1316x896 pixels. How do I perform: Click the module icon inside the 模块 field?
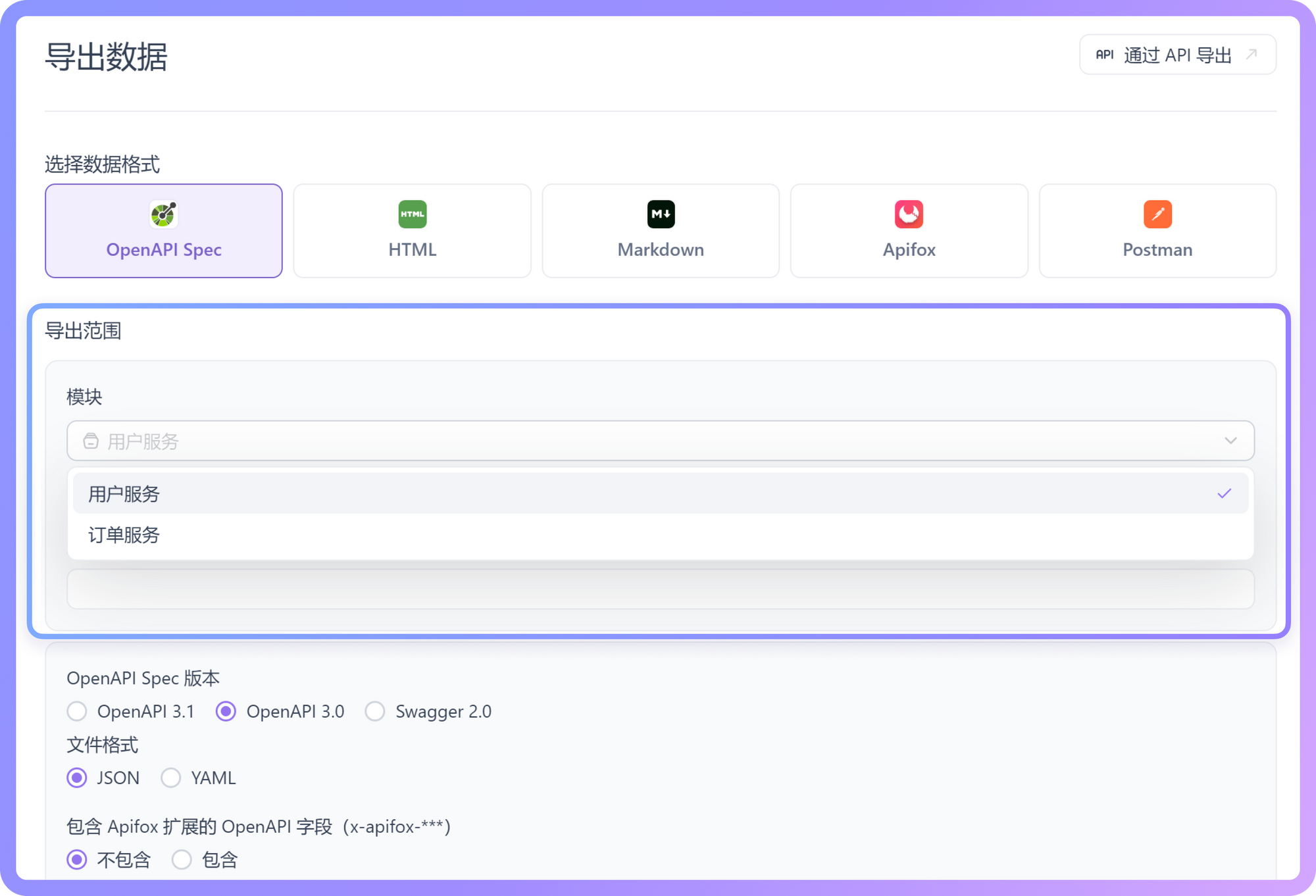tap(92, 441)
